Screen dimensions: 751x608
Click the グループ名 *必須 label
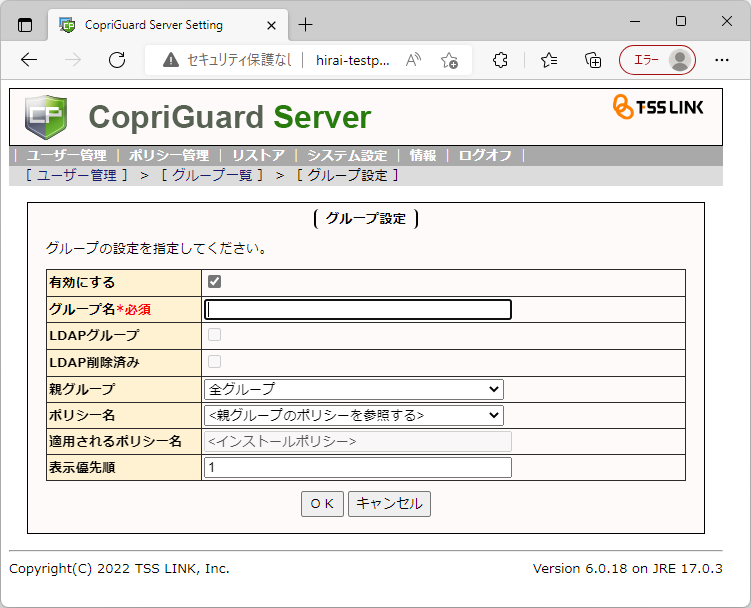tap(100, 310)
